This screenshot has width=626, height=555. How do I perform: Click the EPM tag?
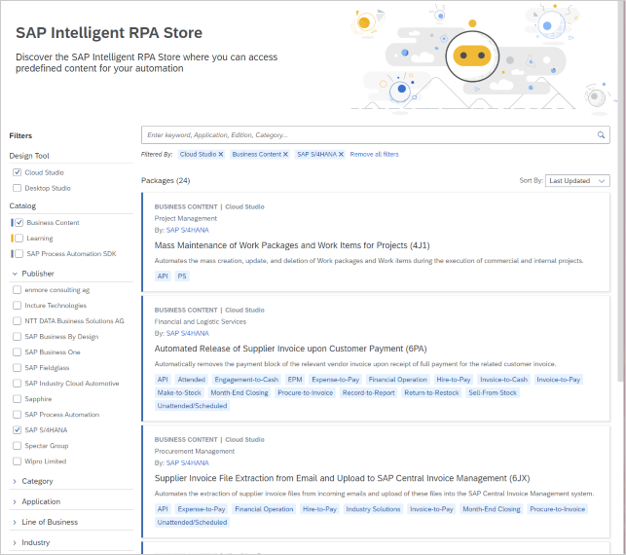coord(295,380)
